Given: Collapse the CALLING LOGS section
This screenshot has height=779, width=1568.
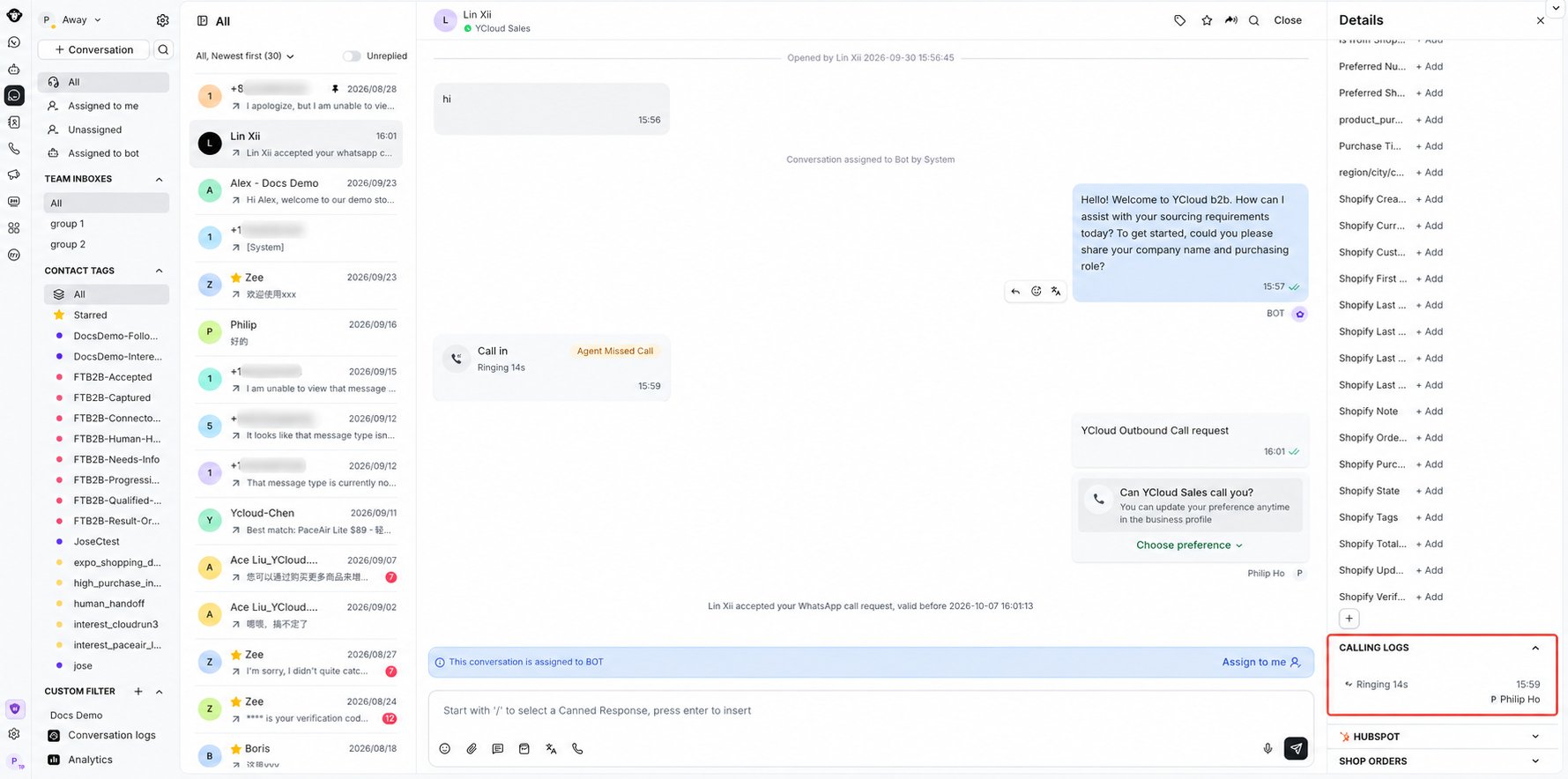Looking at the screenshot, I should pos(1535,649).
